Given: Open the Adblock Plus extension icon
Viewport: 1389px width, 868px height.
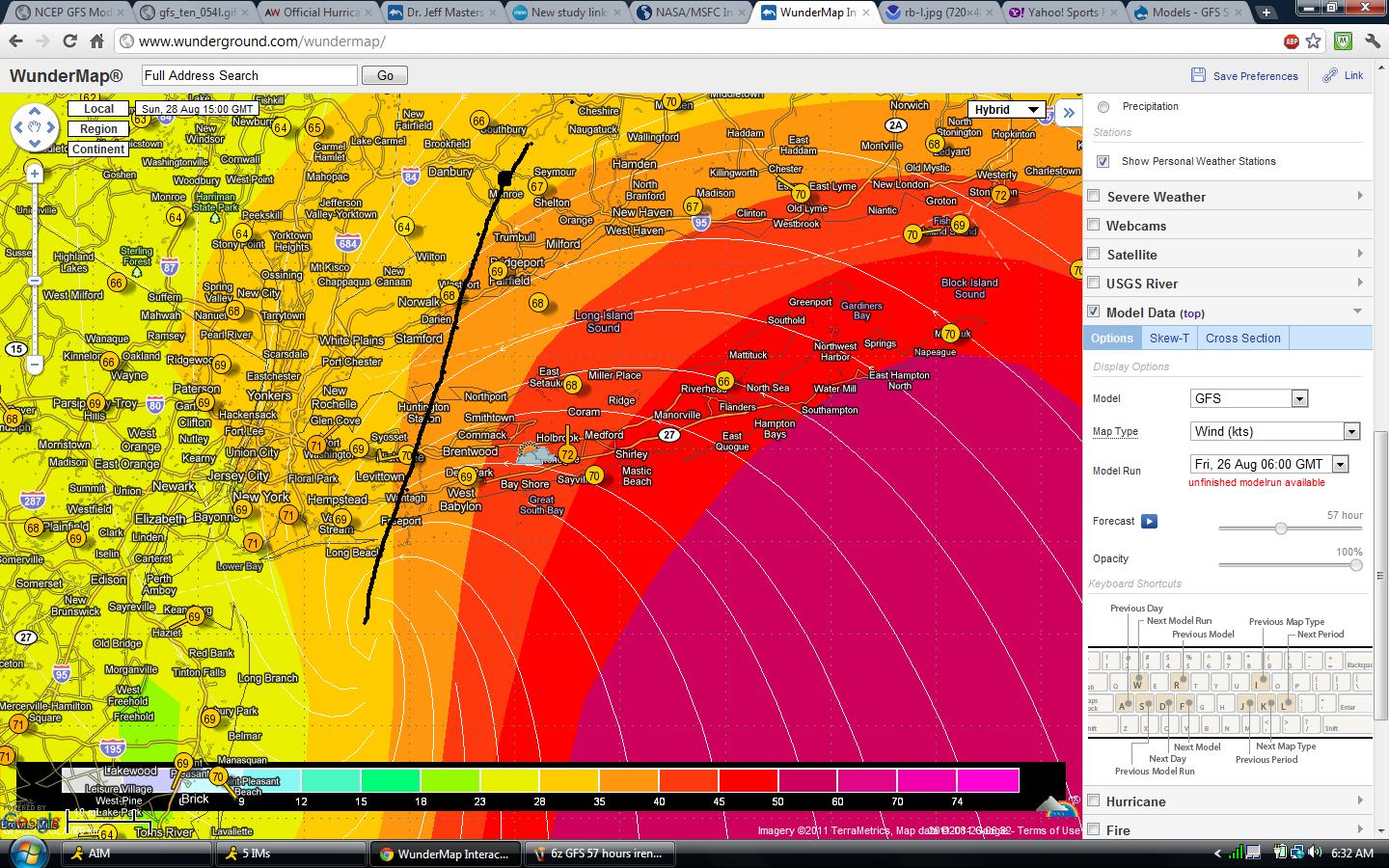Looking at the screenshot, I should coord(1292,41).
